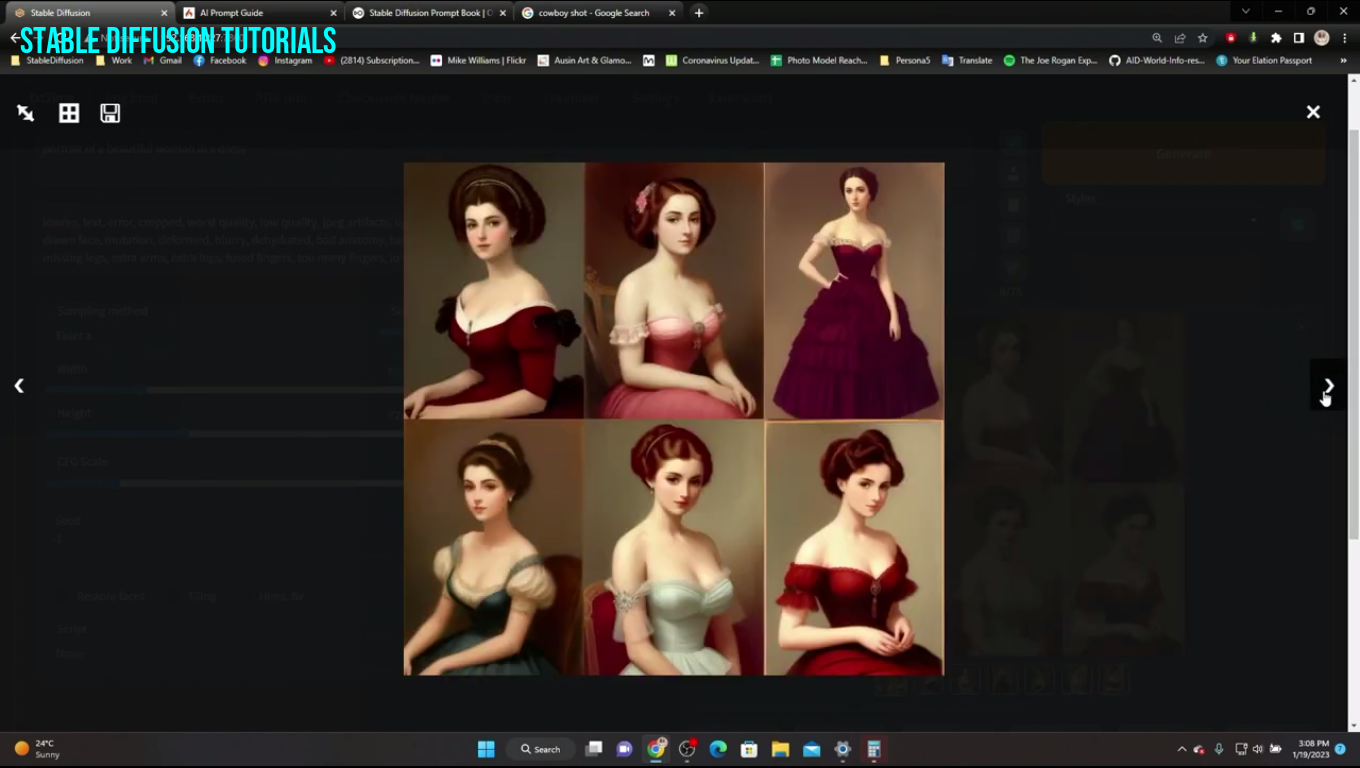Viewport: 1360px width, 768px height.
Task: Open the Instagram bookmark
Action: point(285,60)
